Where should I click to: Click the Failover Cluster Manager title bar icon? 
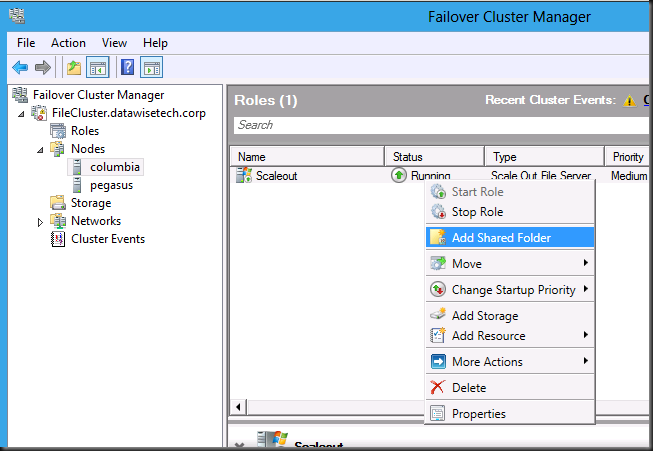[x=17, y=16]
